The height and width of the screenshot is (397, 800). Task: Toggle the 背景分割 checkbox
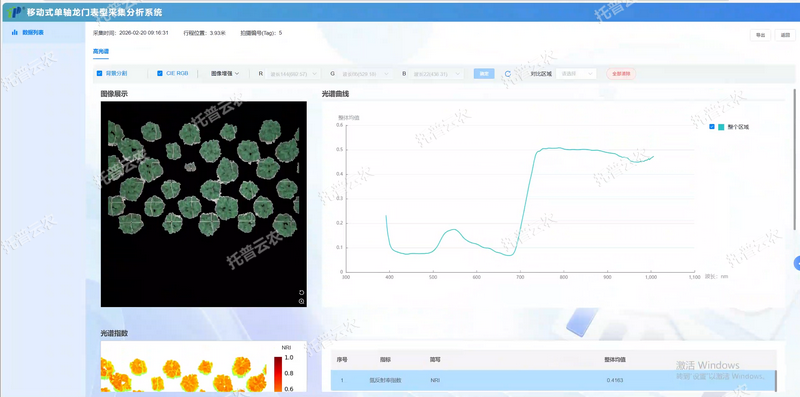point(99,73)
